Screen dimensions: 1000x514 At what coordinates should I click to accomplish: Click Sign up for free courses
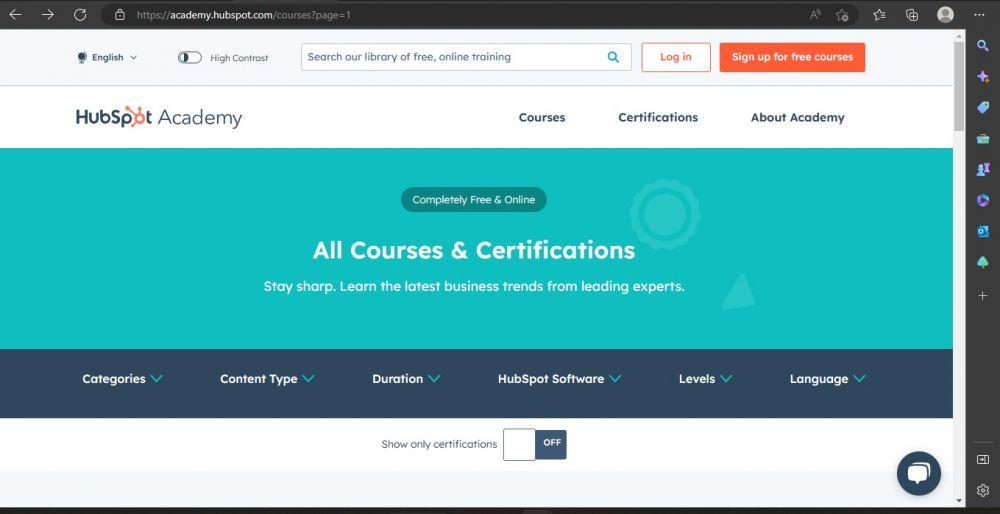(x=793, y=57)
